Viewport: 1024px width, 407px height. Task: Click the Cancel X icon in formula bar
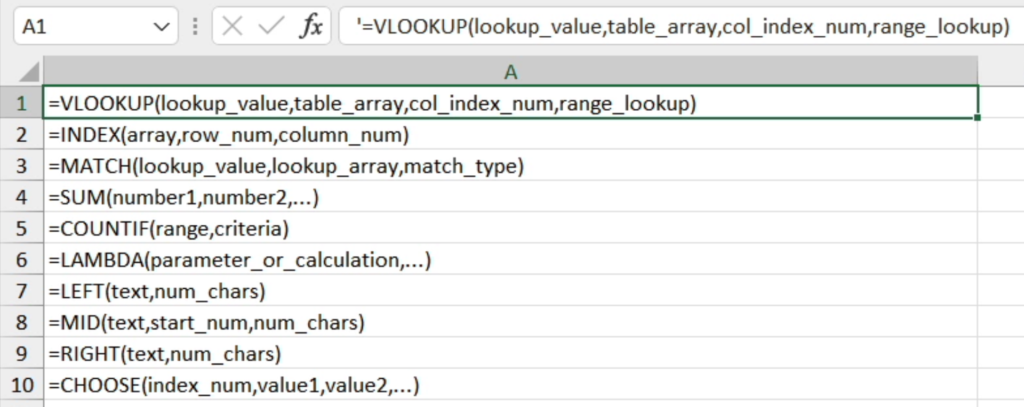[233, 28]
